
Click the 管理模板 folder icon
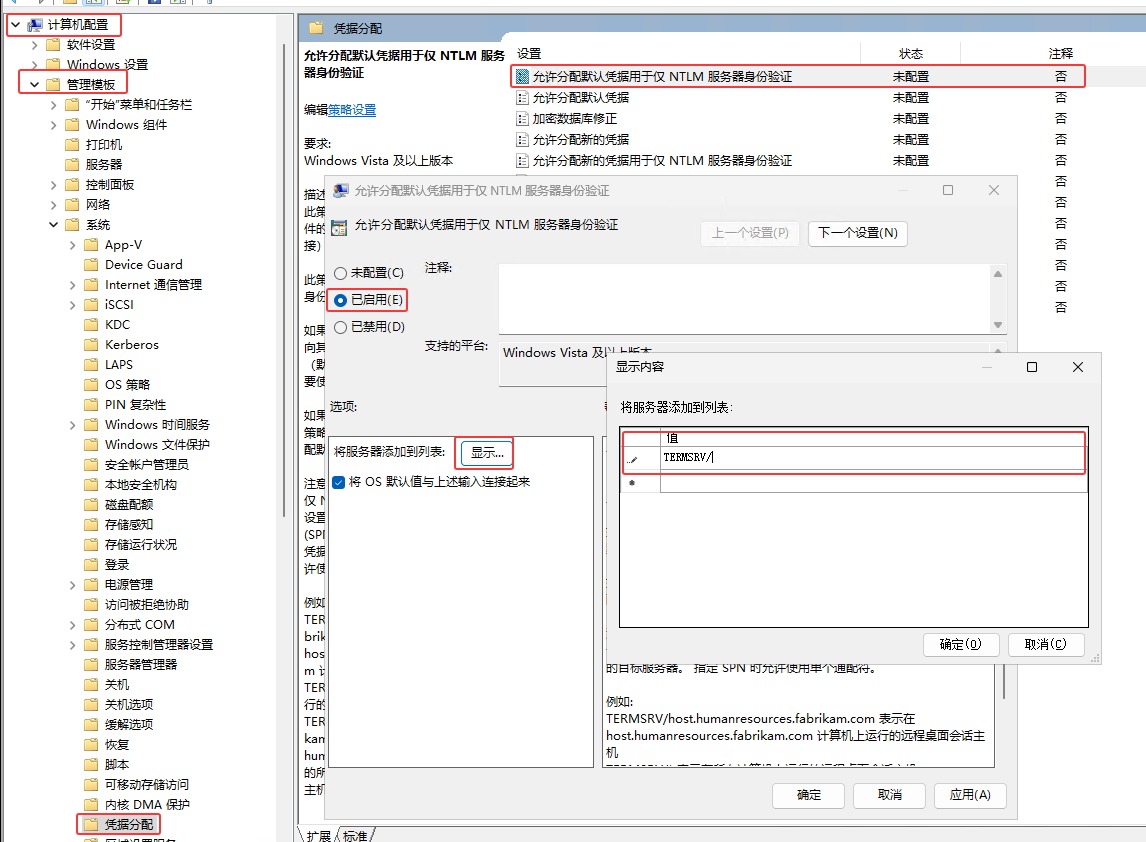[54, 85]
